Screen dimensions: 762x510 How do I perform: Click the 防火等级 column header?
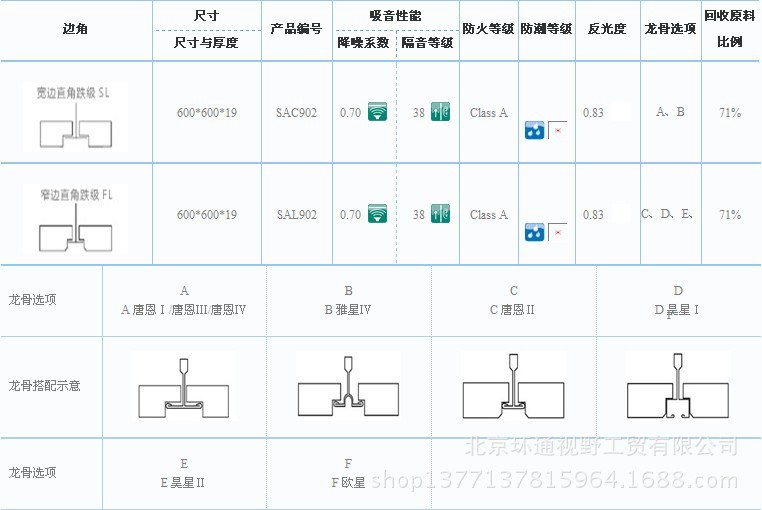[x=487, y=29]
